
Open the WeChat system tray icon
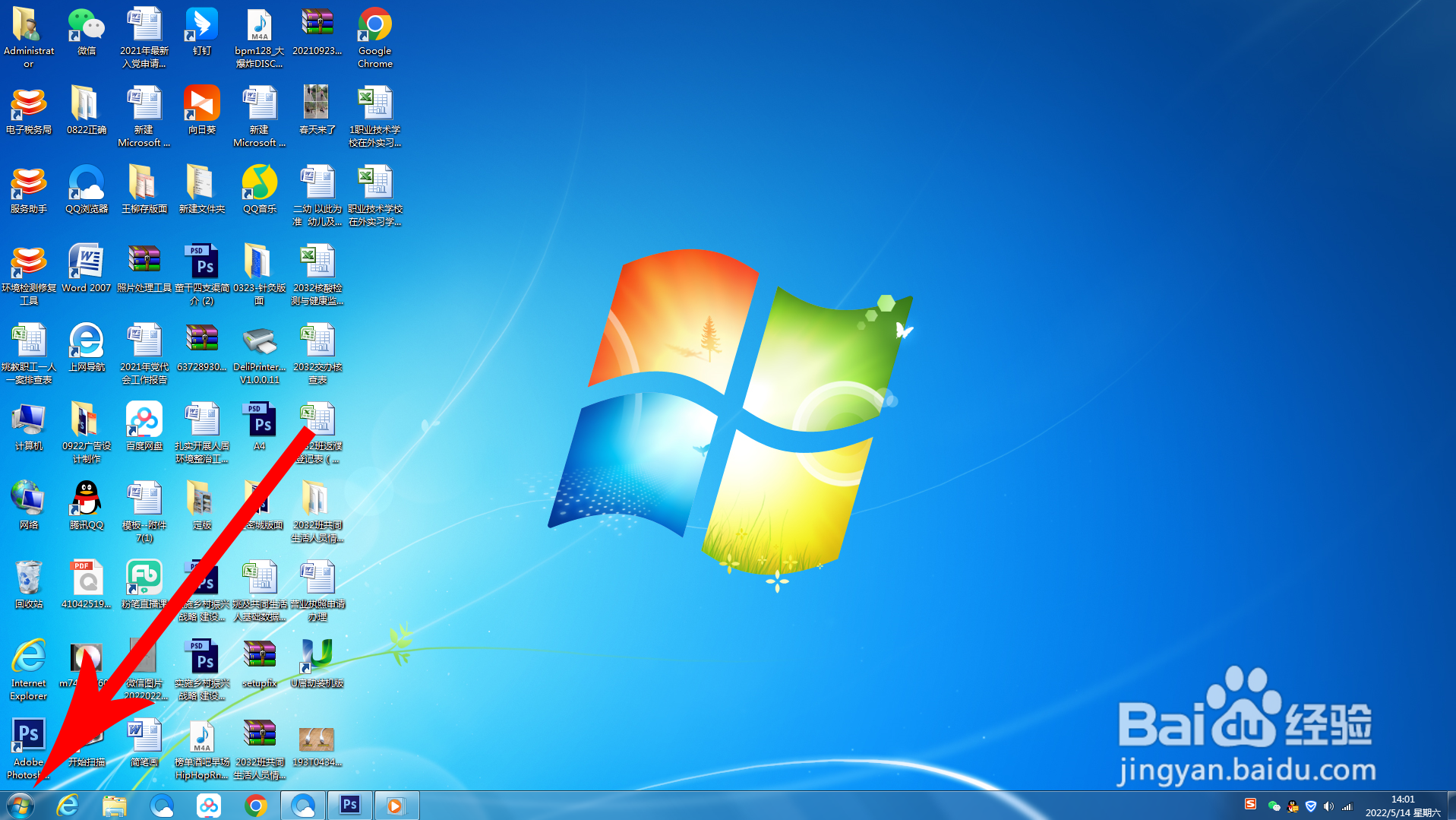1274,806
